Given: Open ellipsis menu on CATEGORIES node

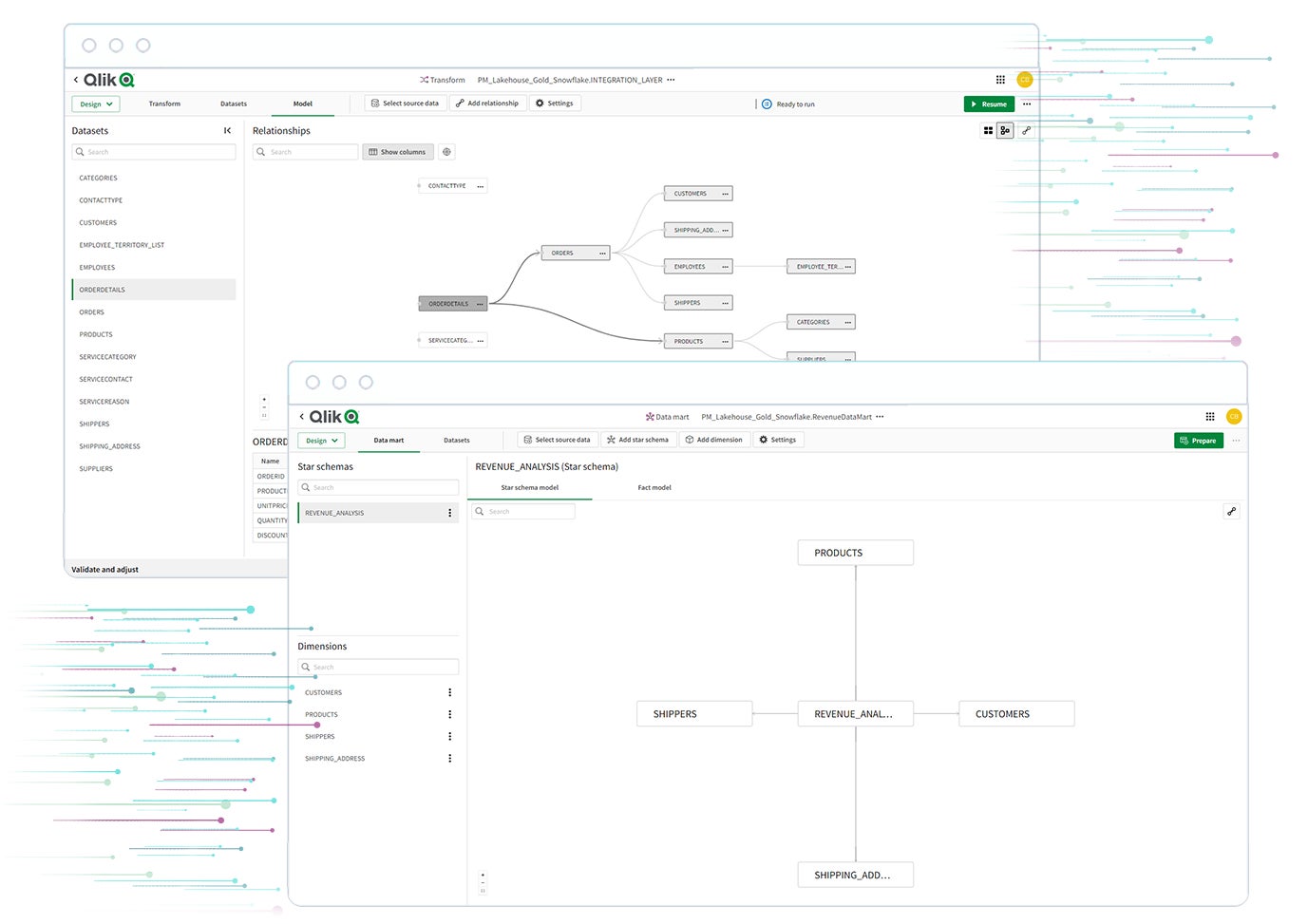Looking at the screenshot, I should pyautogui.click(x=847, y=323).
